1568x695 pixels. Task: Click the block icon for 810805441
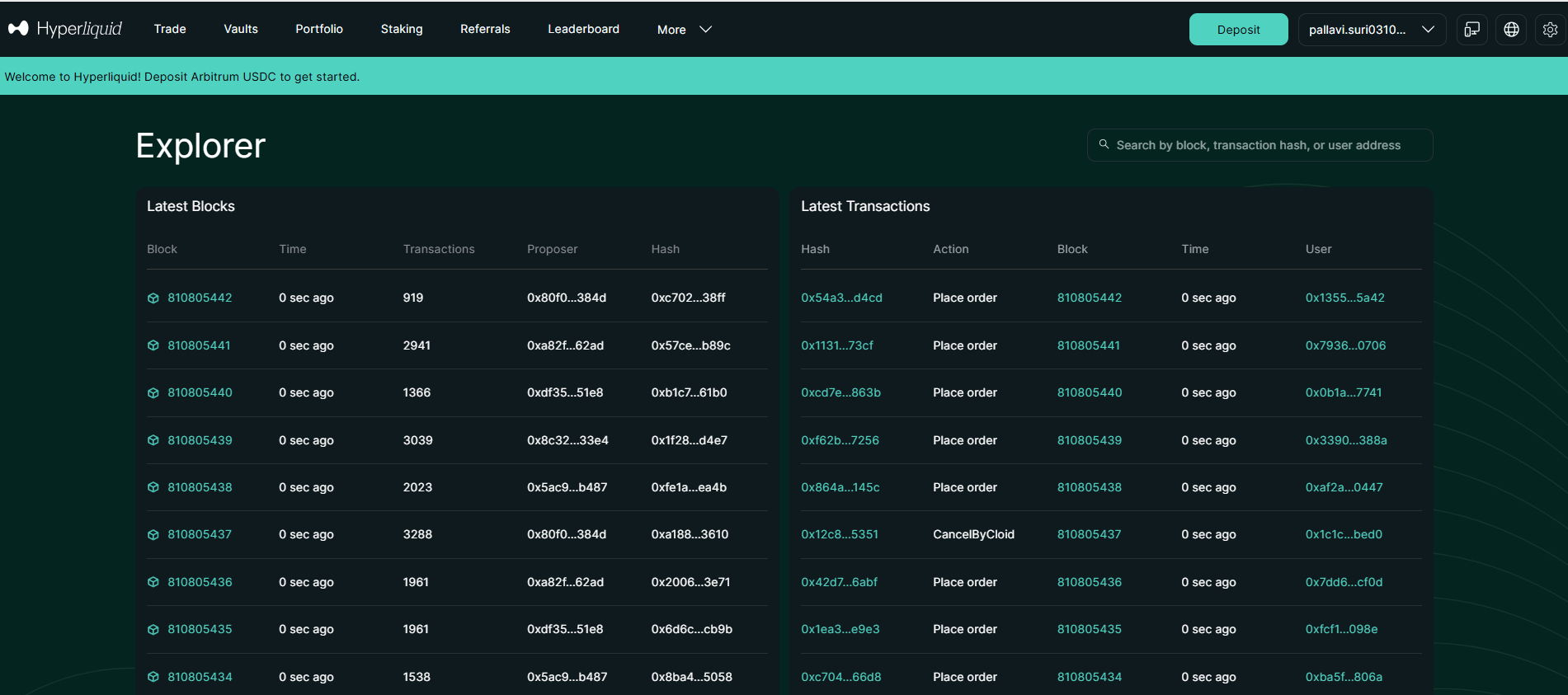pos(153,345)
